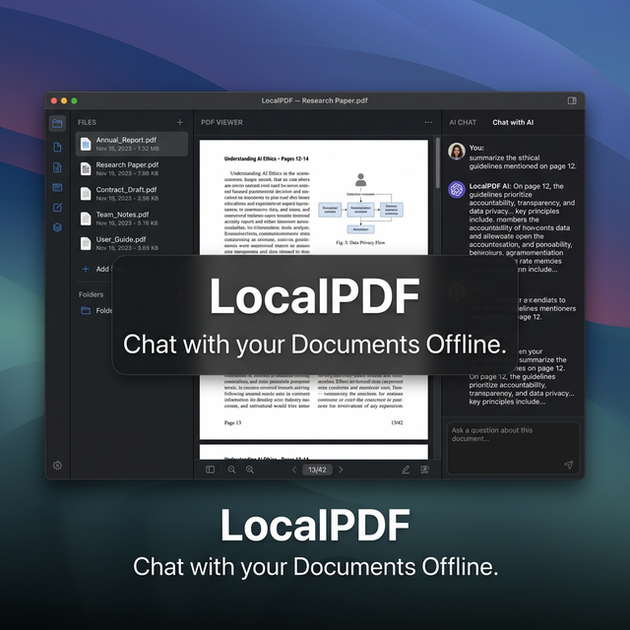Click the compose note pencil-square icon
Viewport: 630px width, 630px height.
pos(57,207)
